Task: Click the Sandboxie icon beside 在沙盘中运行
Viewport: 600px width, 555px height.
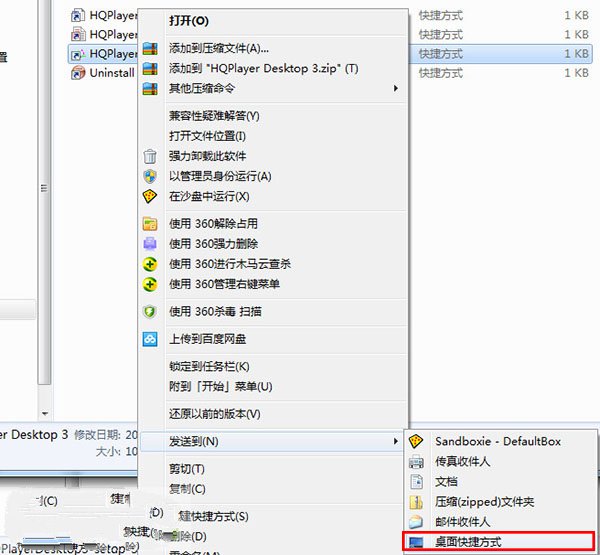Action: tap(150, 196)
